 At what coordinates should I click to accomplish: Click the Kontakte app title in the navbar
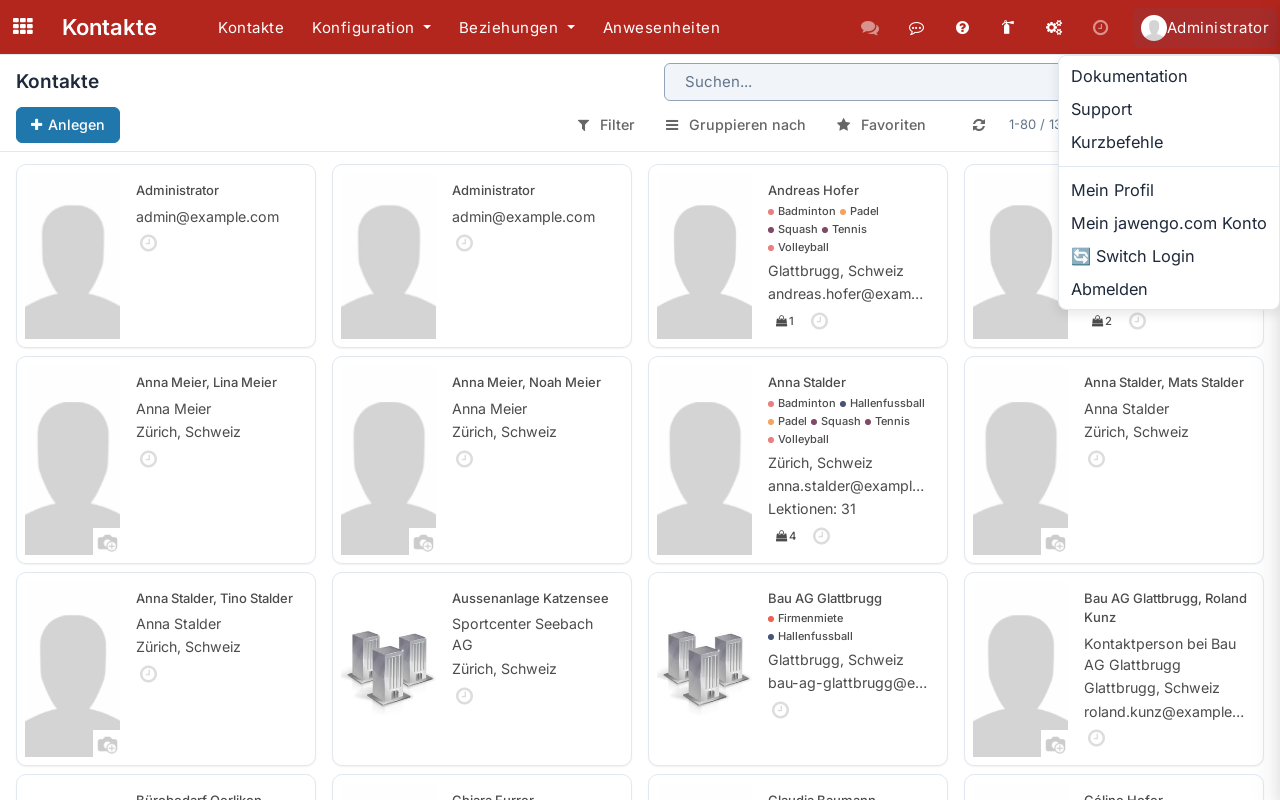tap(109, 27)
